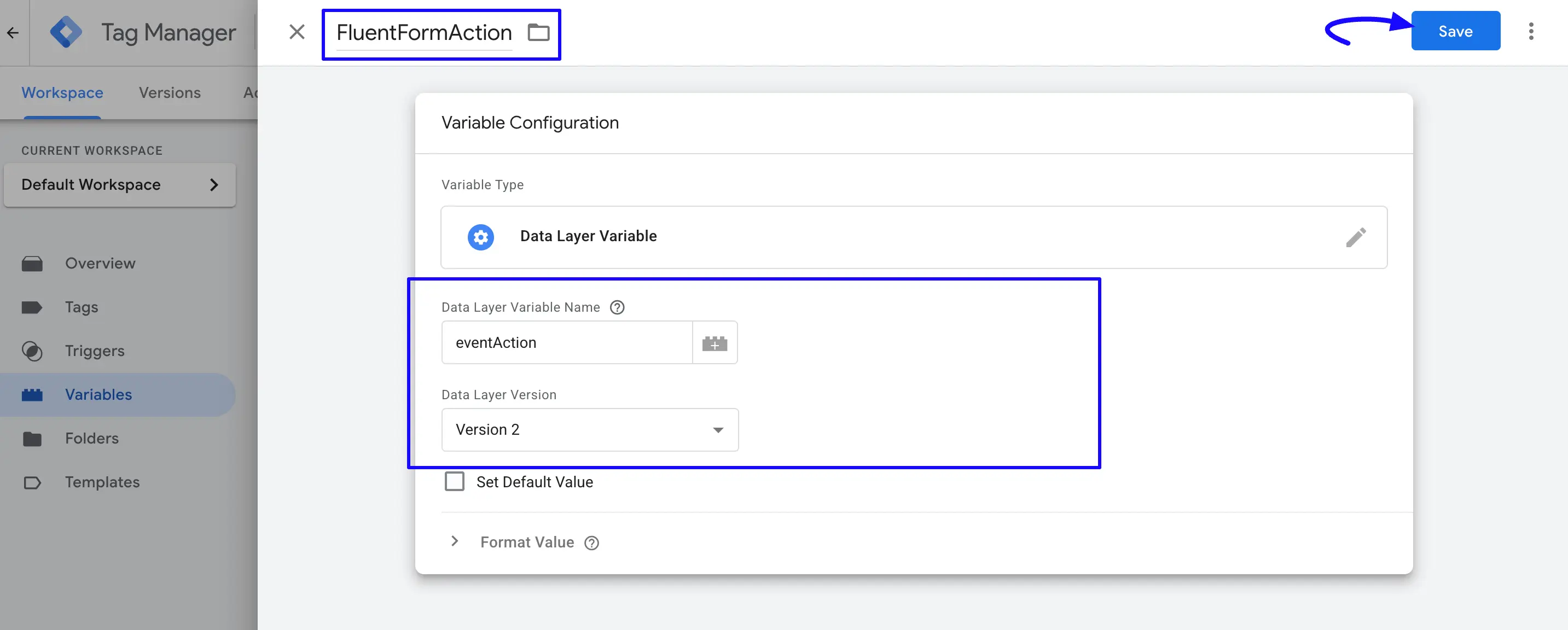Open Templates in the sidebar
The height and width of the screenshot is (630, 1568).
pyautogui.click(x=118, y=483)
